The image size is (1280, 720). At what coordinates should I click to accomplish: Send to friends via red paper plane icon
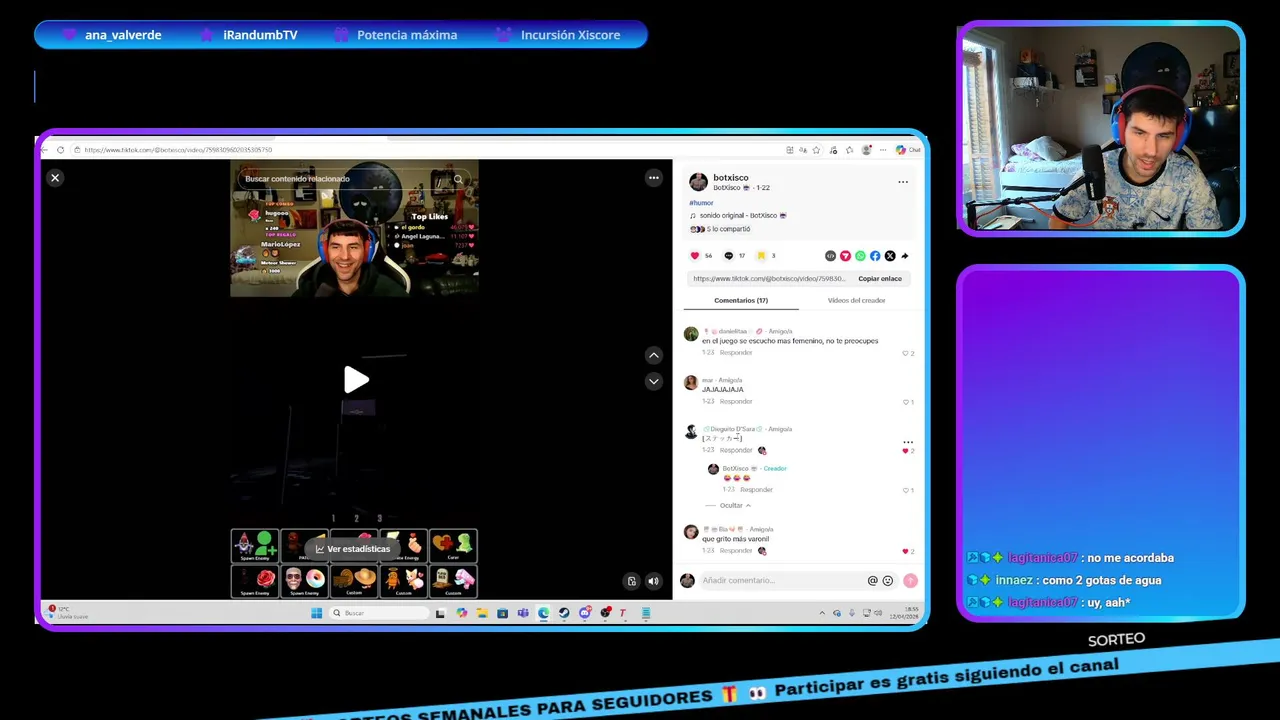tap(845, 256)
